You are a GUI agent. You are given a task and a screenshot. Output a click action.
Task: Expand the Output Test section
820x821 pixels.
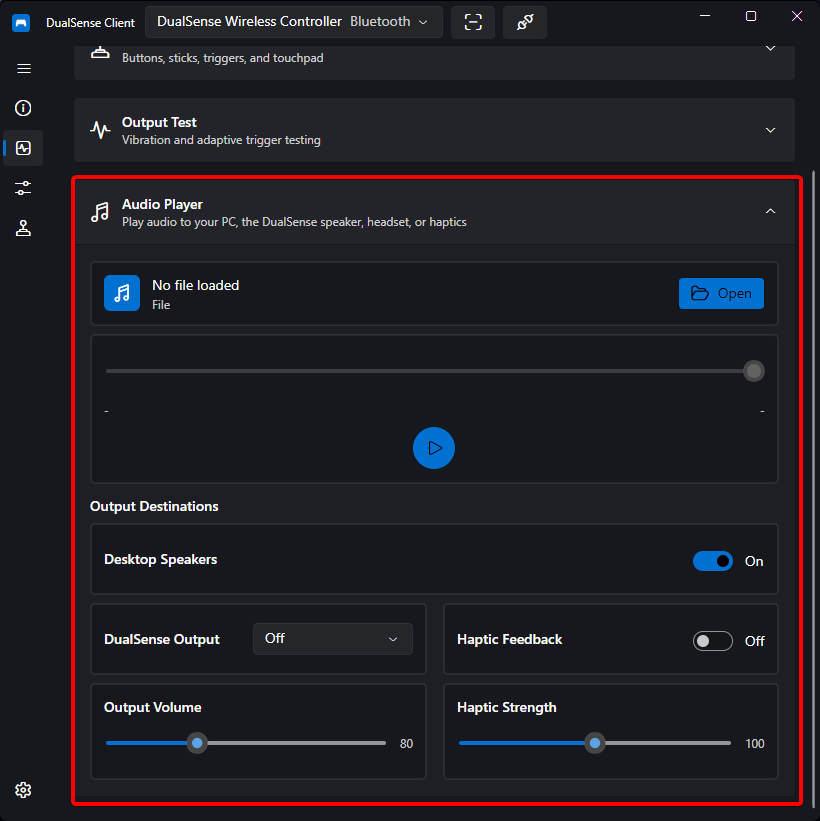point(770,130)
